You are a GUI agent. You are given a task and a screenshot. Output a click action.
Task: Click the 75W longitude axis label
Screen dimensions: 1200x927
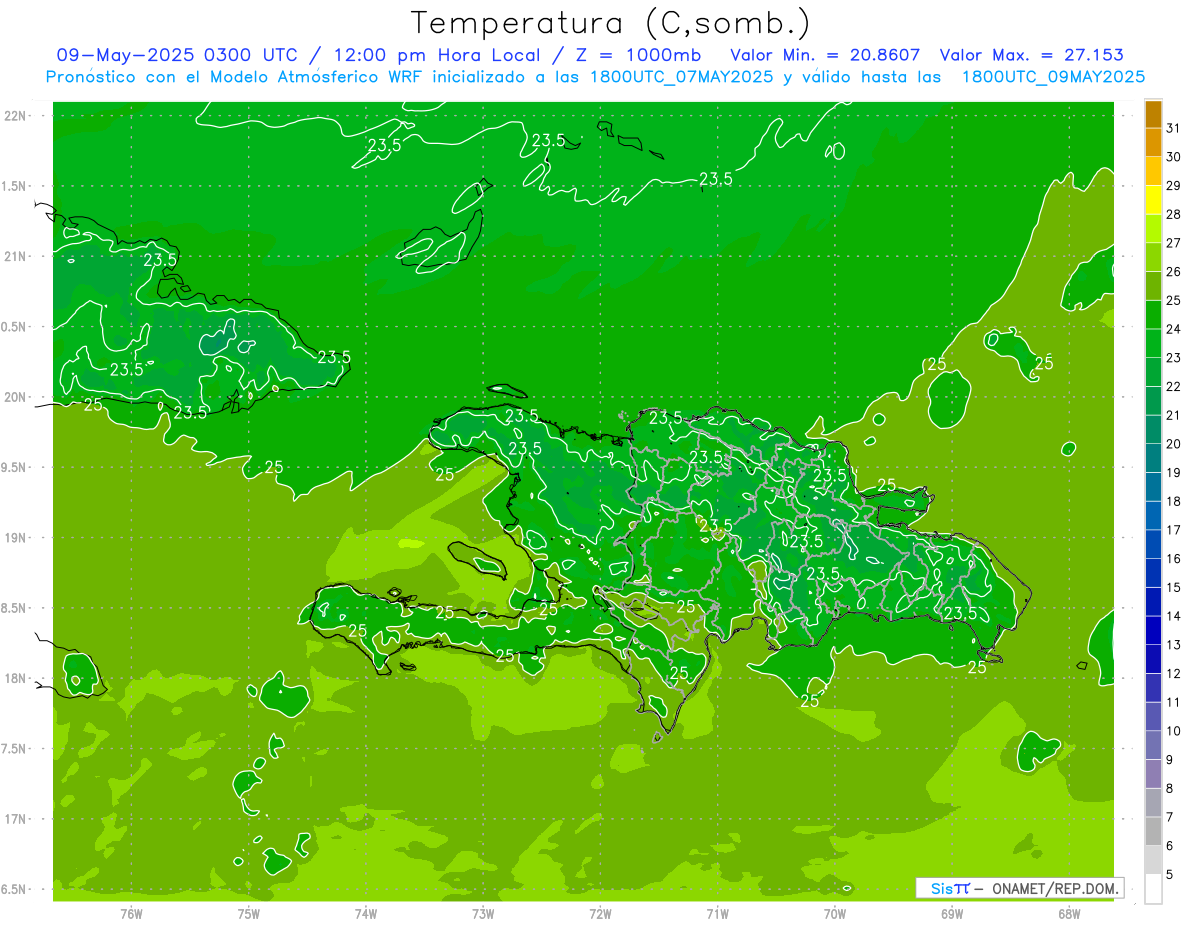pyautogui.click(x=248, y=913)
